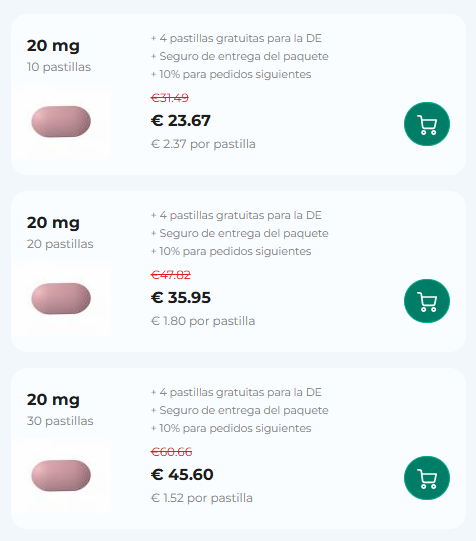Viewport: 476px width, 541px height.
Task: Click the crossed-out €47.82 price
Action: pos(170,275)
